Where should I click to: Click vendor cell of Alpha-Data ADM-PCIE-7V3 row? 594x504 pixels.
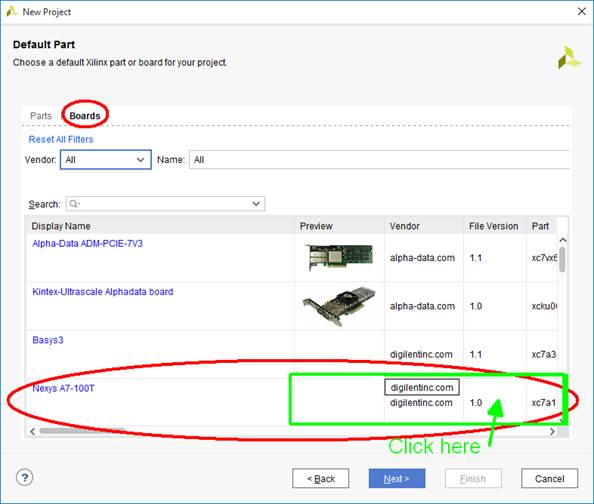click(x=422, y=258)
